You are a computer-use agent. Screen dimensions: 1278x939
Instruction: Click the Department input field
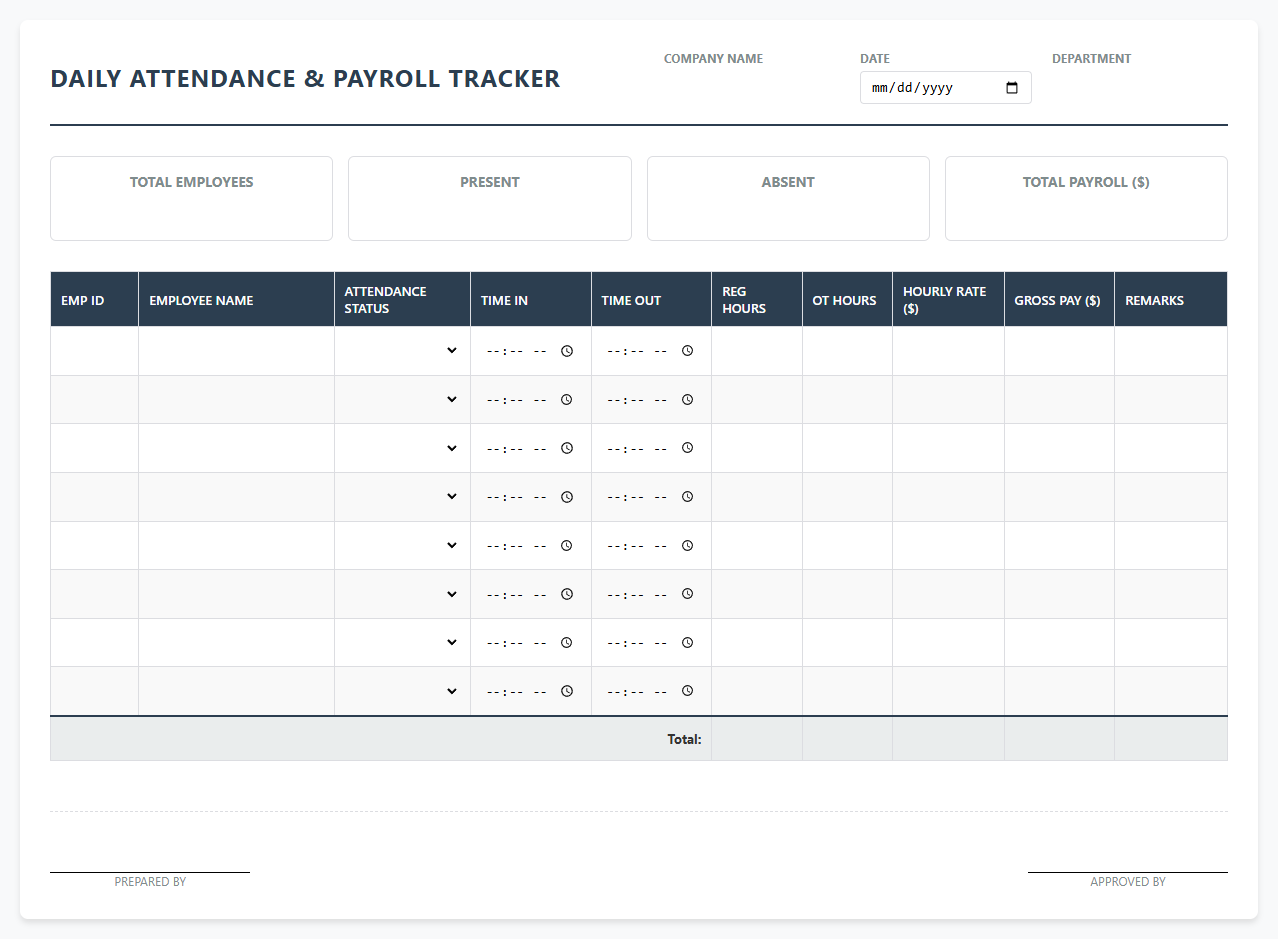tap(1139, 88)
